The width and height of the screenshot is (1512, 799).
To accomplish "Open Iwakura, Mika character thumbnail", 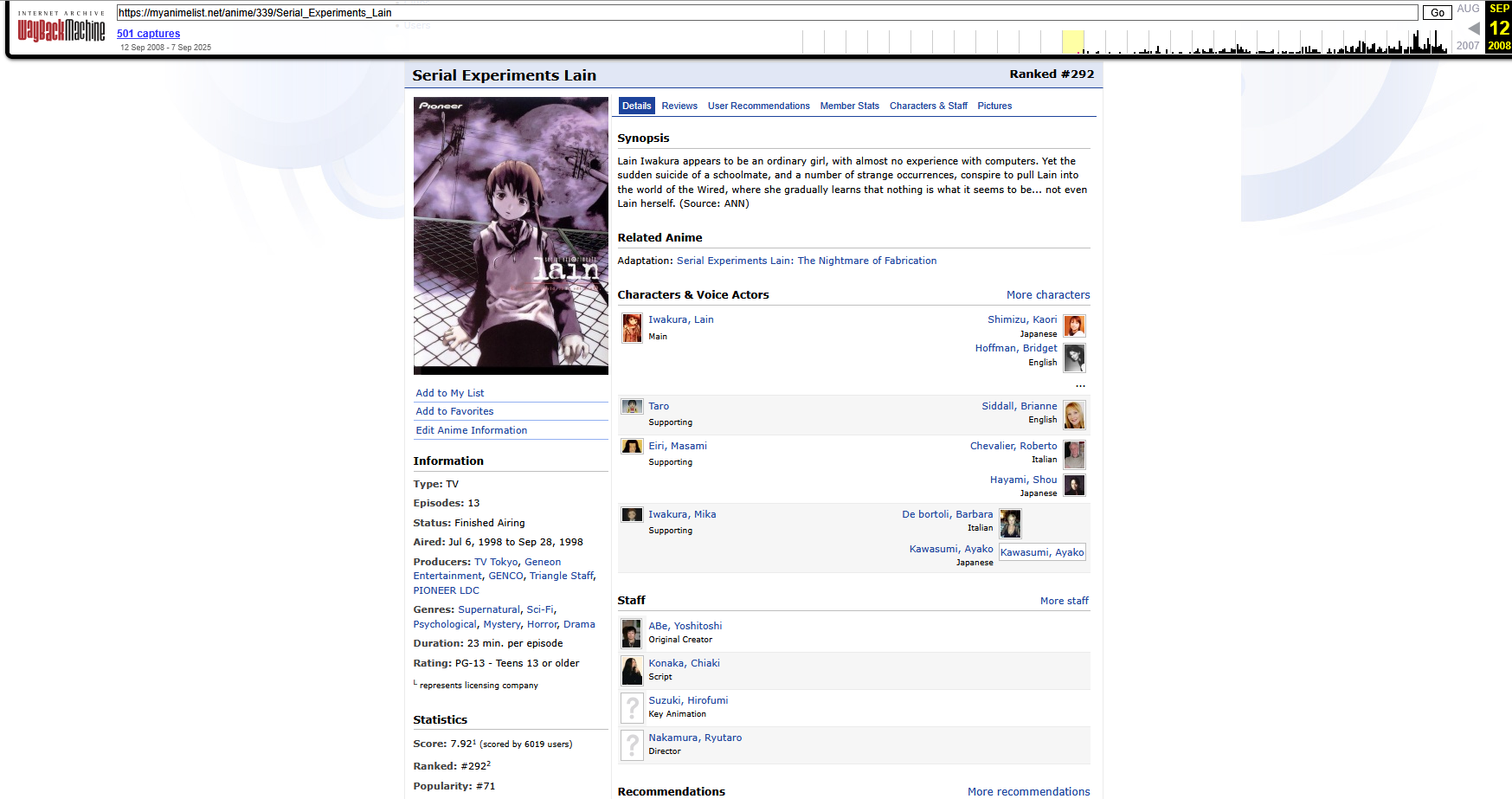I will click(x=633, y=515).
